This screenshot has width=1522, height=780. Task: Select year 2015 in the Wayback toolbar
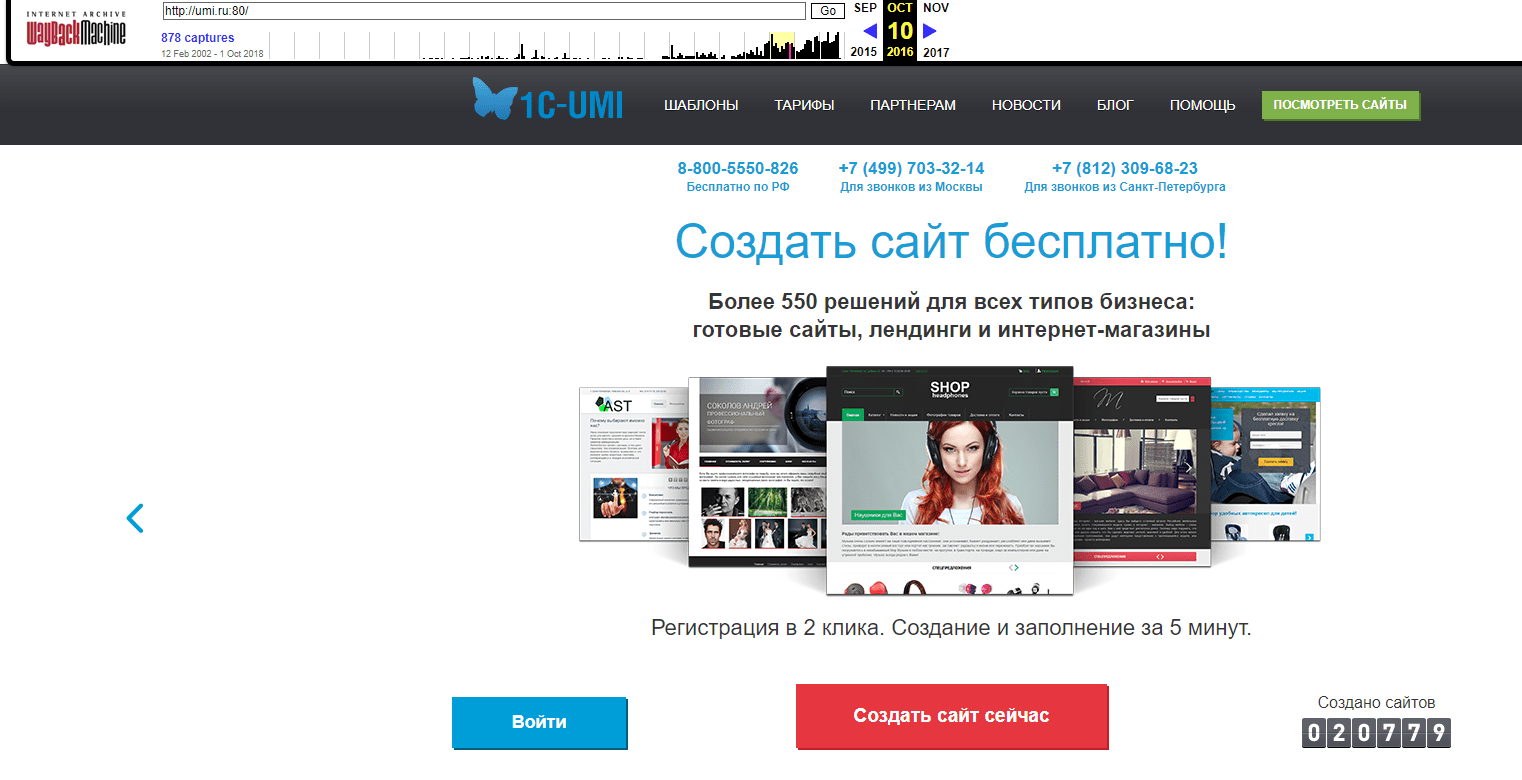click(x=863, y=52)
